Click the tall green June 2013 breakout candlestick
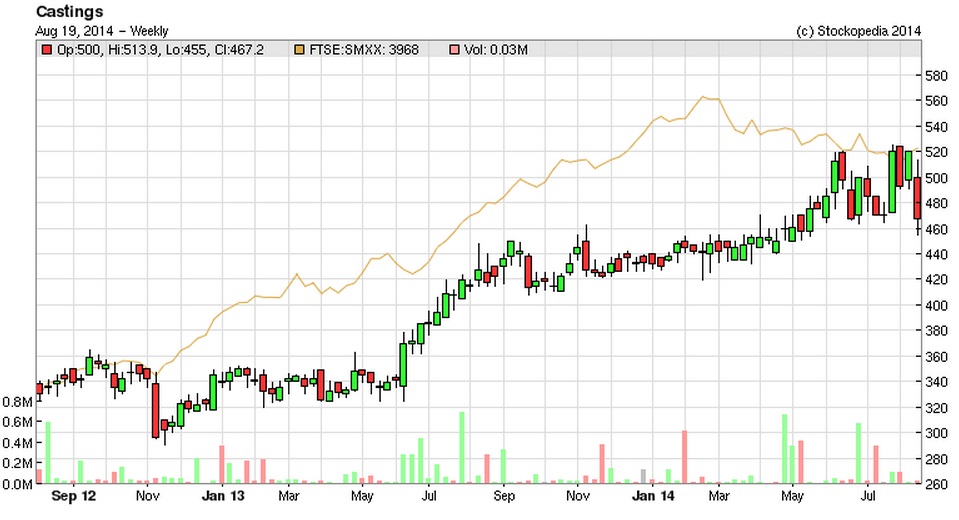The height and width of the screenshot is (520, 959). (403, 365)
